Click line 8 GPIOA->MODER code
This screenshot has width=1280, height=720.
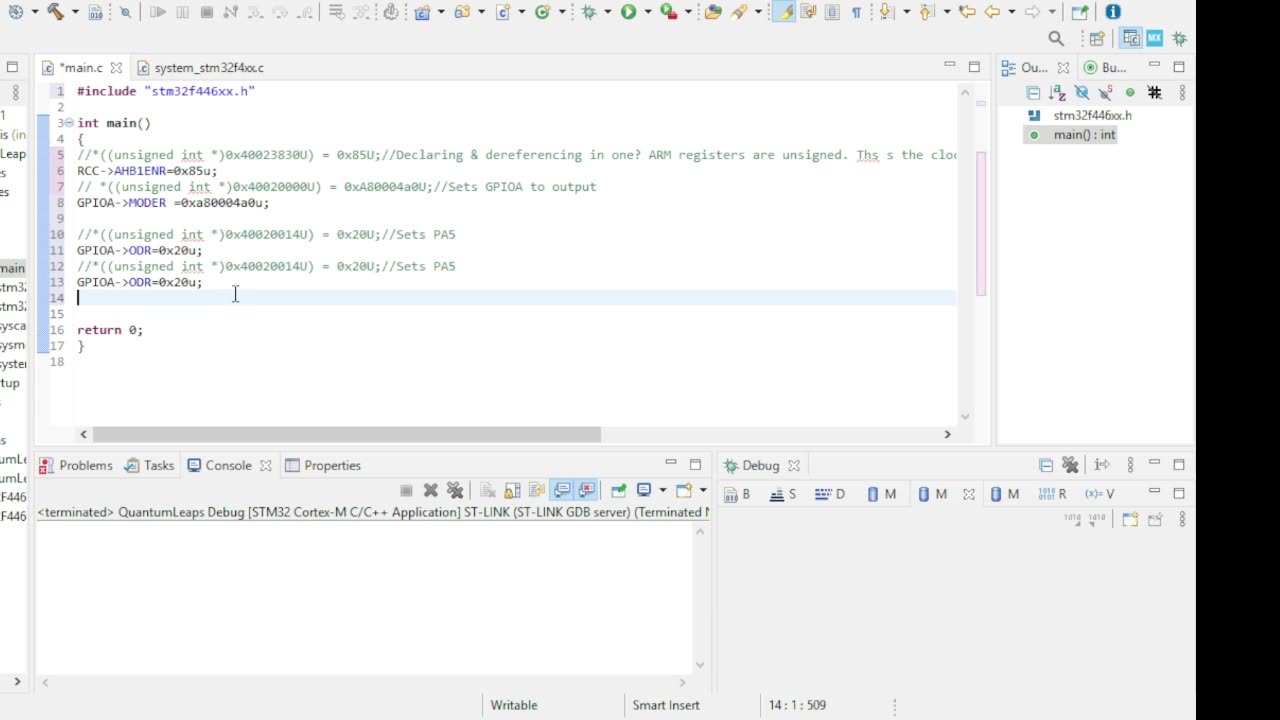click(173, 203)
